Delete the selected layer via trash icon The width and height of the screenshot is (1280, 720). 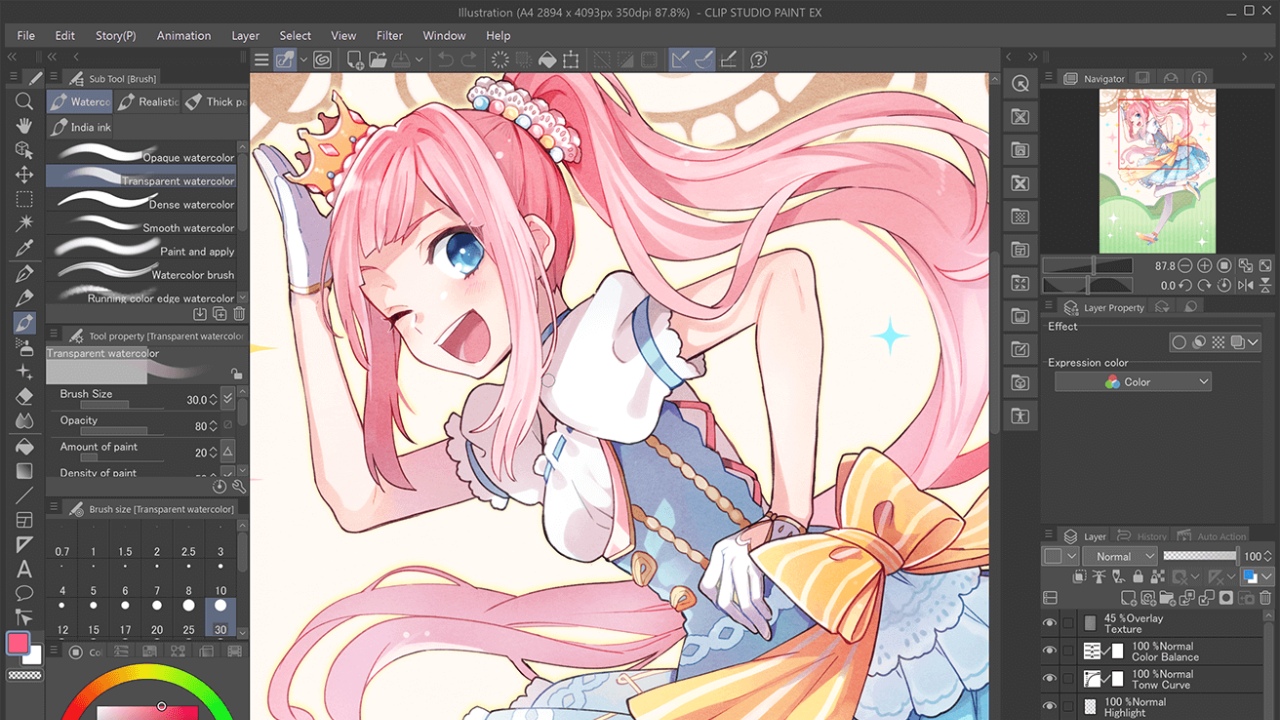[x=1265, y=598]
